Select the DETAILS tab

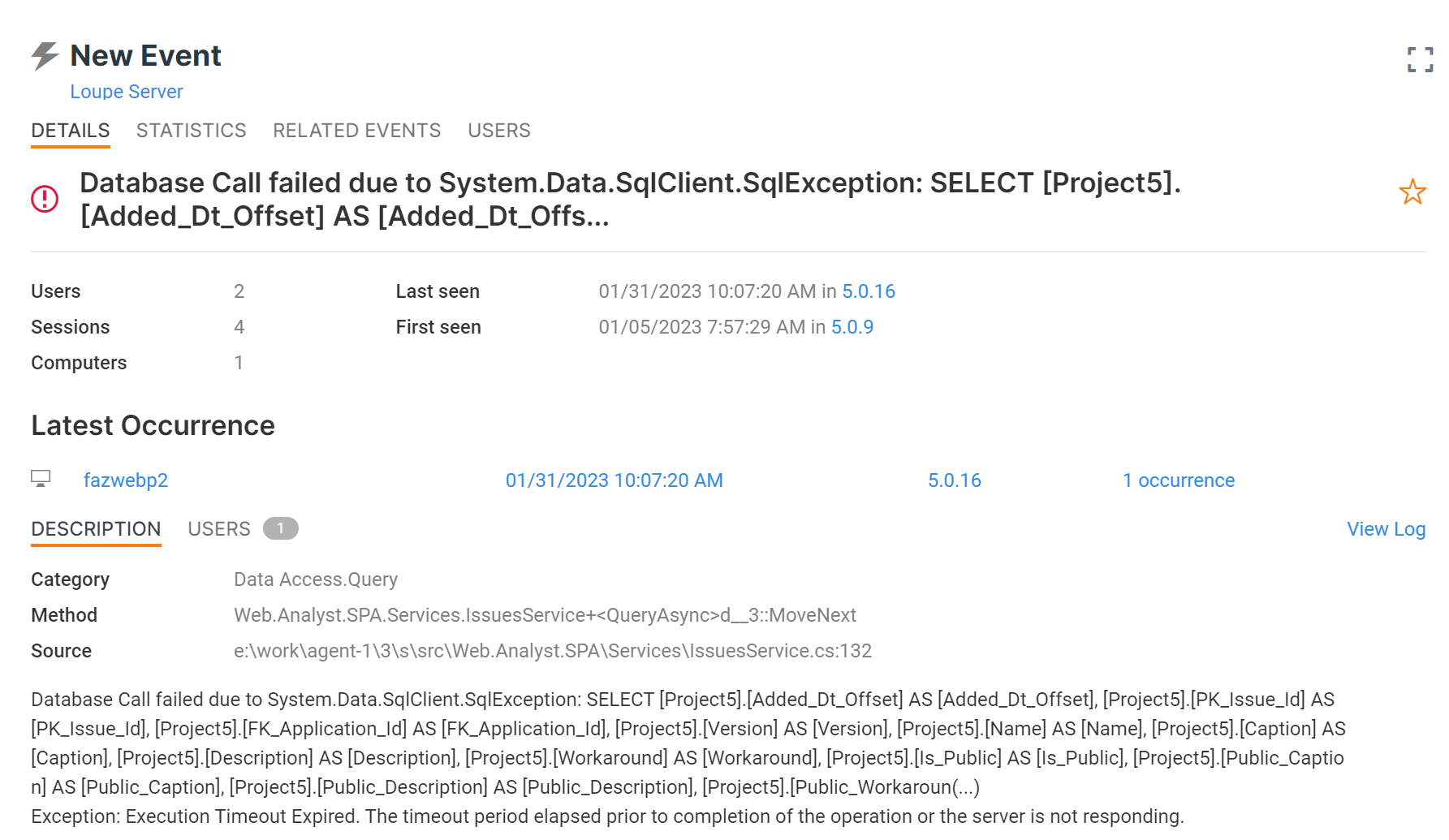pos(71,131)
